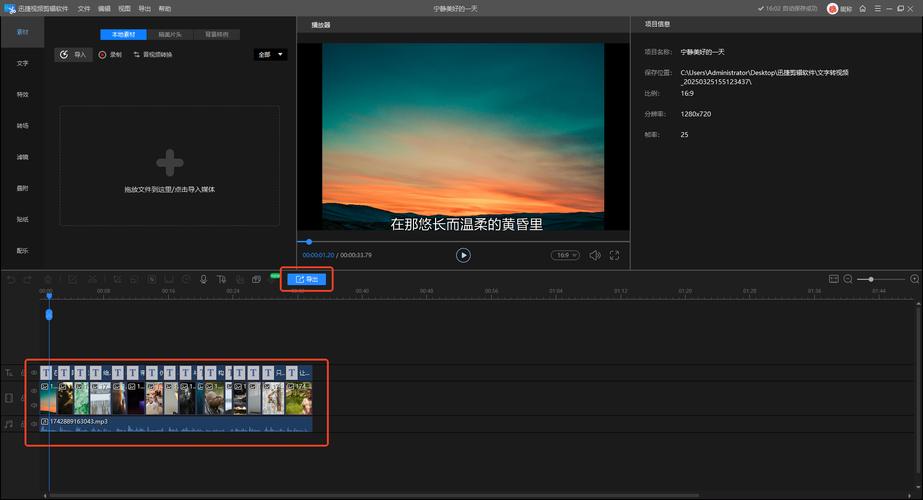Switch to the 本地素材 tab
The width and height of the screenshot is (923, 500).
124,34
